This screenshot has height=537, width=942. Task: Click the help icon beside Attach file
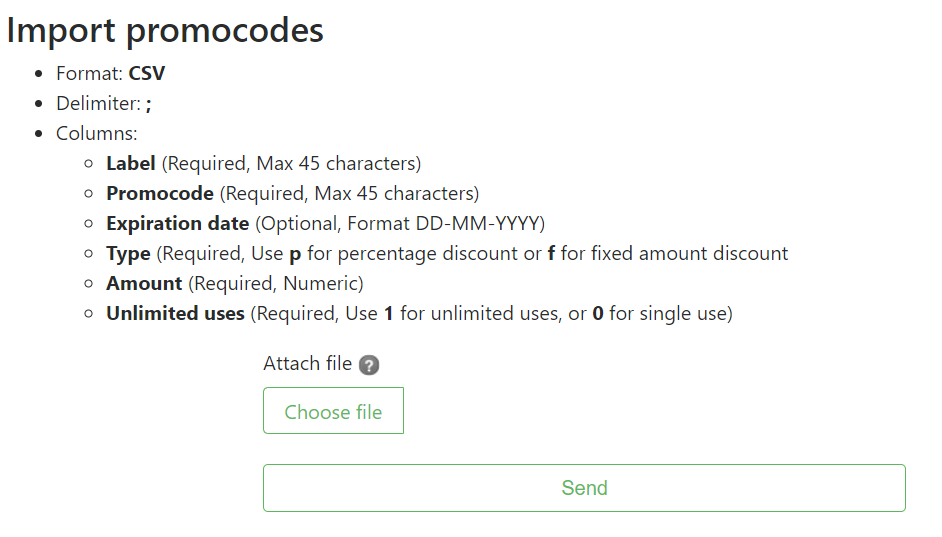[x=369, y=365]
